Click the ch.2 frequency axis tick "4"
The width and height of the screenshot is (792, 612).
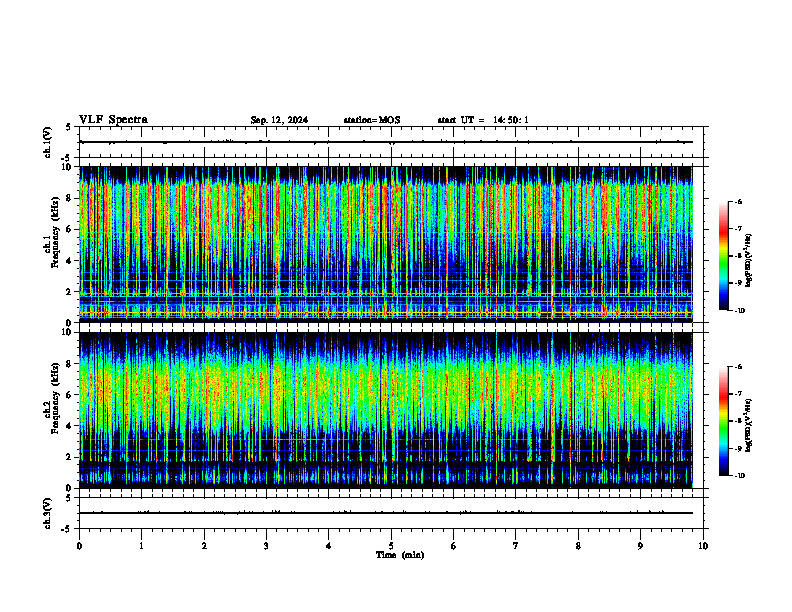[x=69, y=426]
